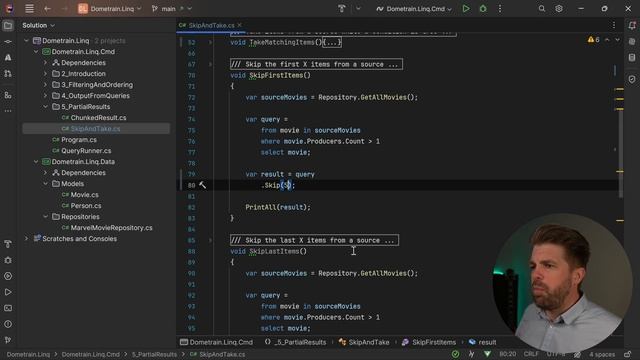Start debugging with the green bug icon

click(x=483, y=9)
